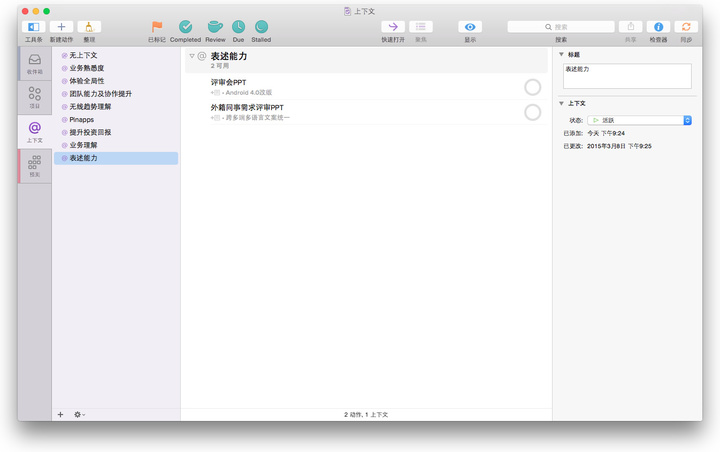The width and height of the screenshot is (720, 452).
Task: Toggle the 检查器 inspector panel
Action: click(658, 27)
